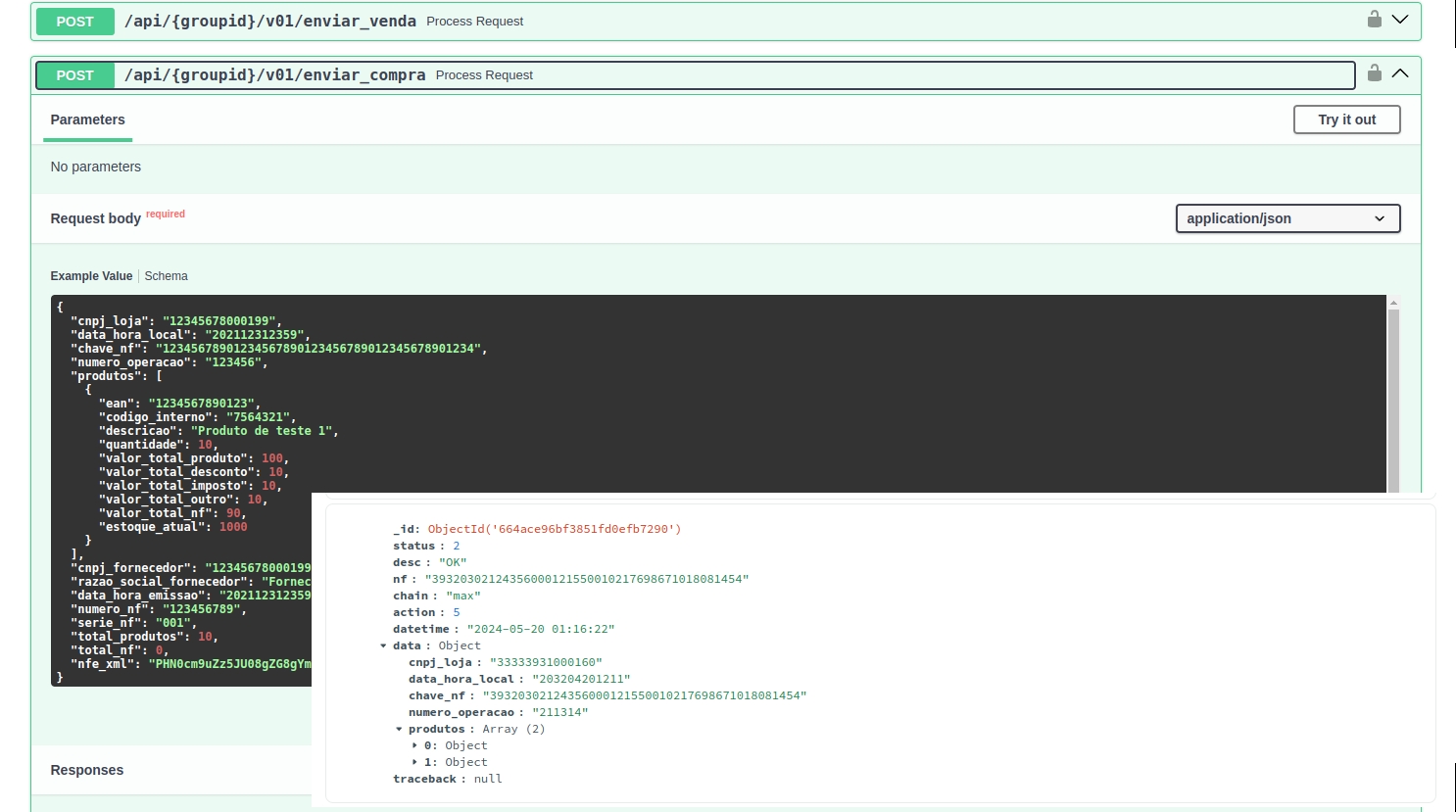The height and width of the screenshot is (812, 1456).
Task: Click the example JSON scrollbar thumb
Action: pos(1393,402)
